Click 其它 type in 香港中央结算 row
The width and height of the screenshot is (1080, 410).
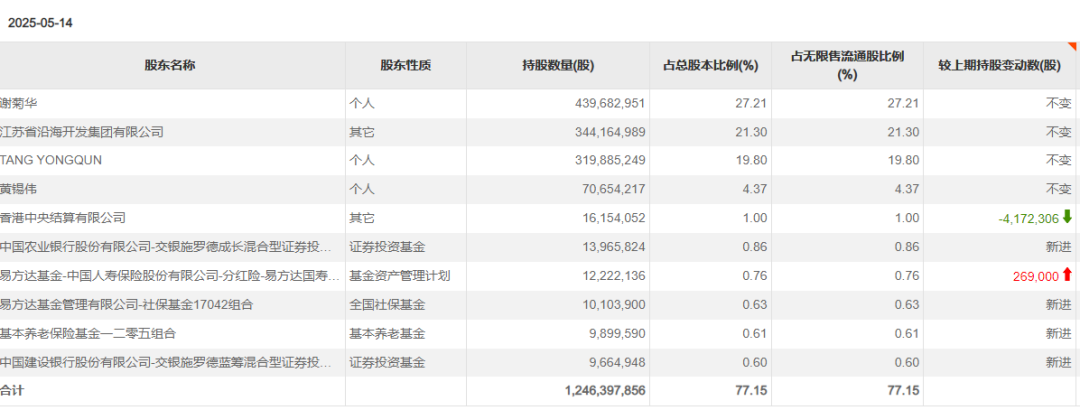click(362, 218)
